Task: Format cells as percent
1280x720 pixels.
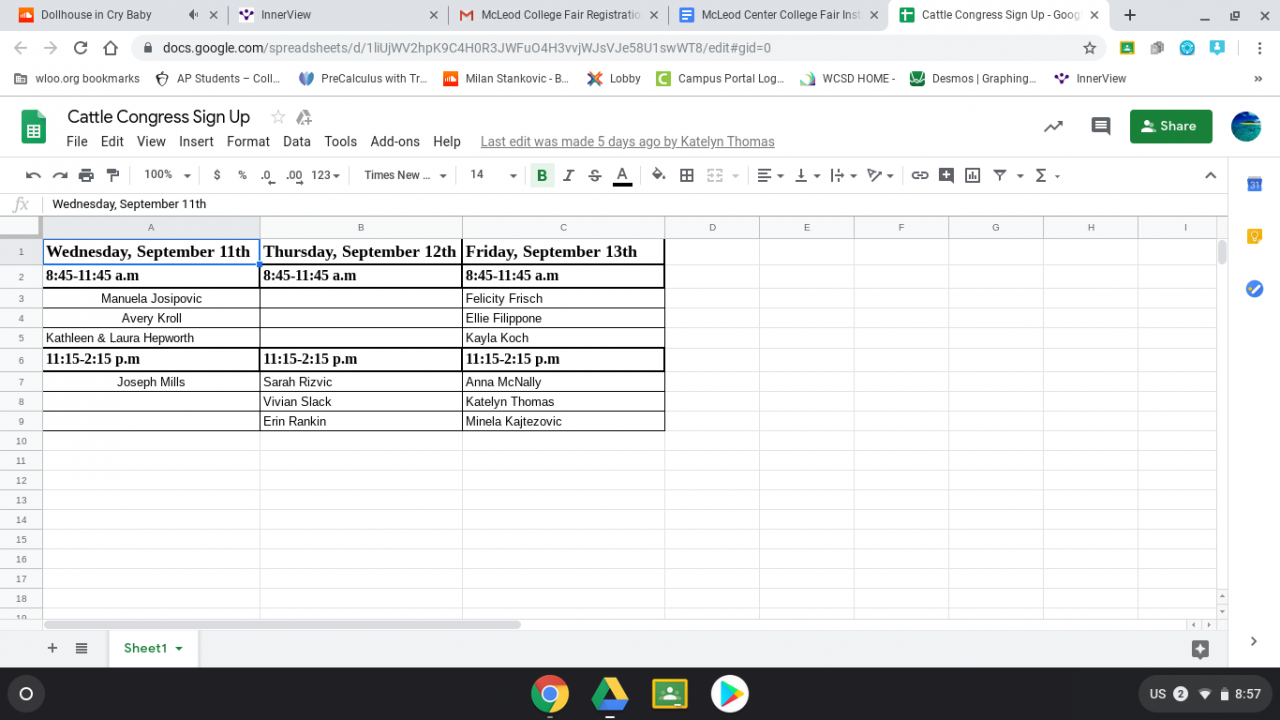Action: 242,175
